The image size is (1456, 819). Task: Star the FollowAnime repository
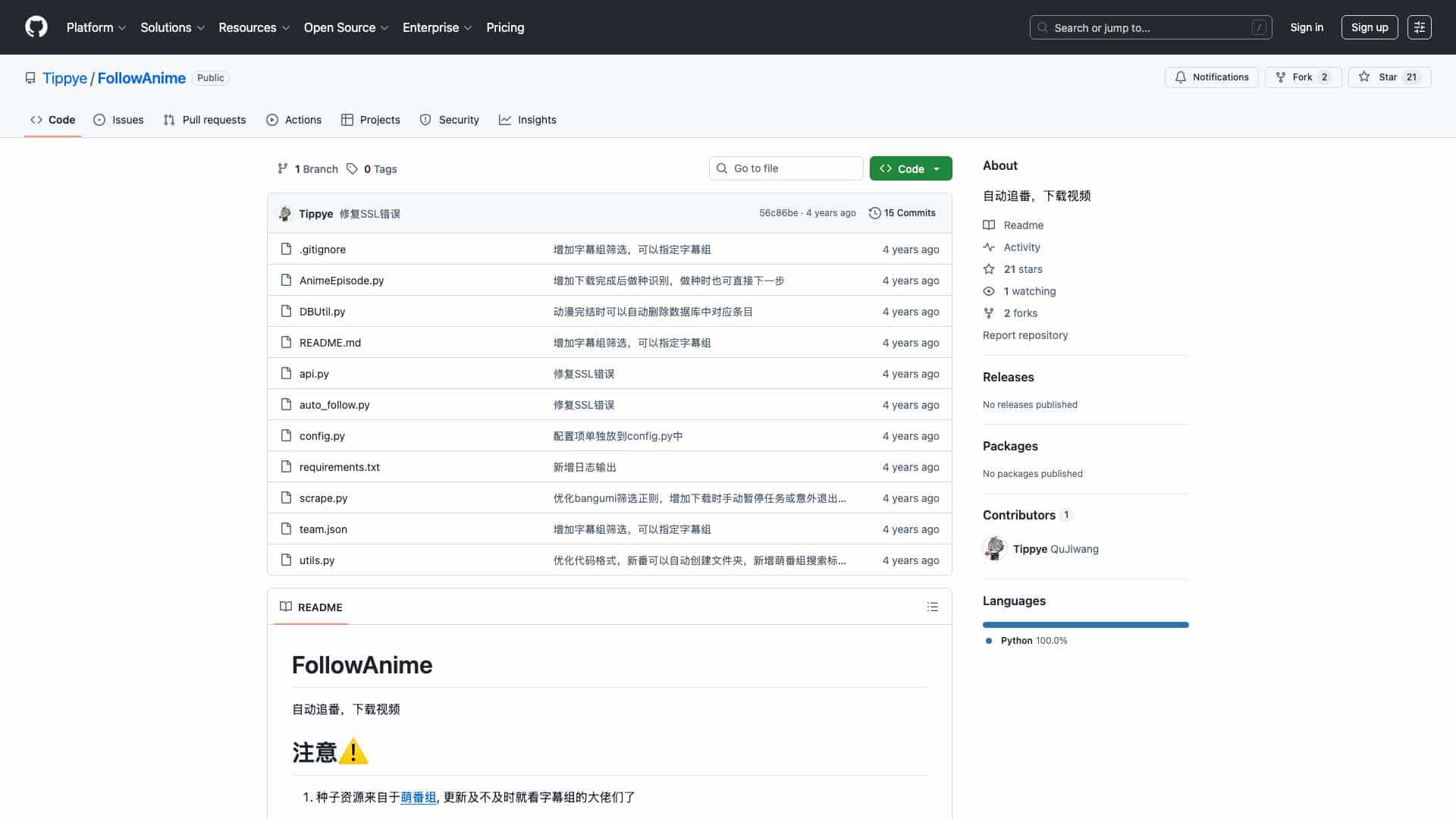[1389, 77]
